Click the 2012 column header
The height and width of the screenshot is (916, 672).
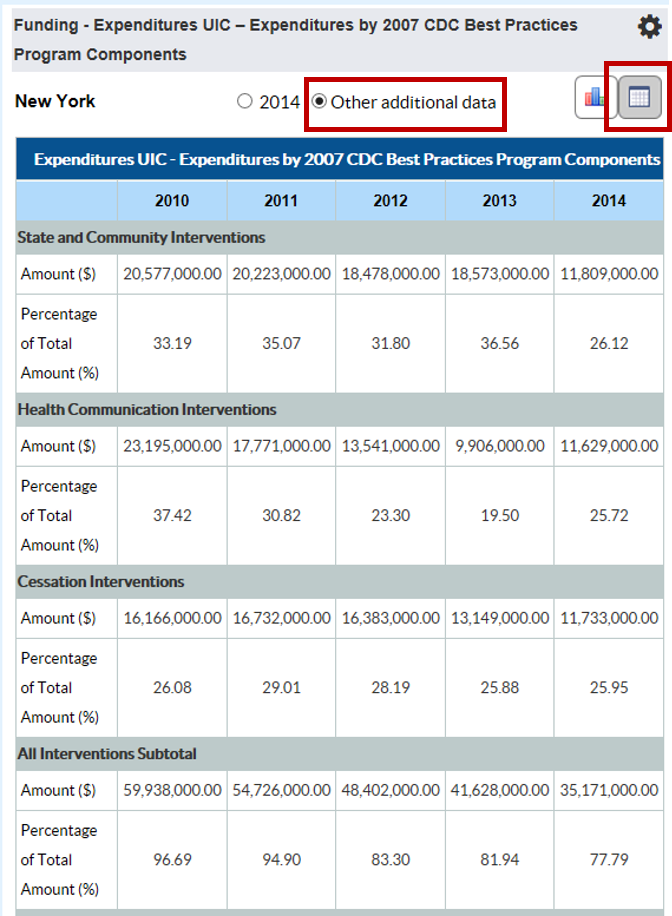coord(389,200)
